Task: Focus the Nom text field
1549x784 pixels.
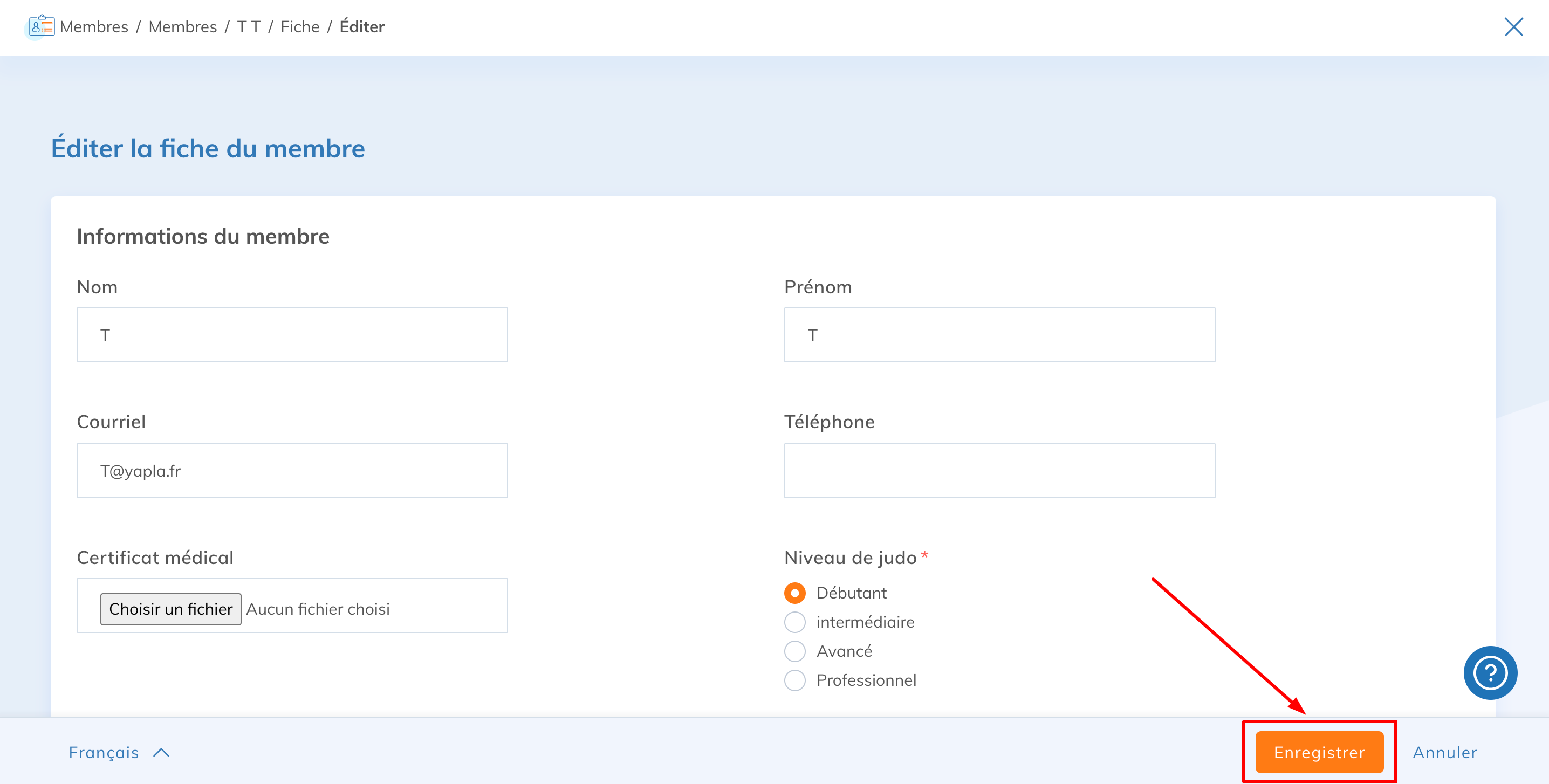Action: point(292,335)
